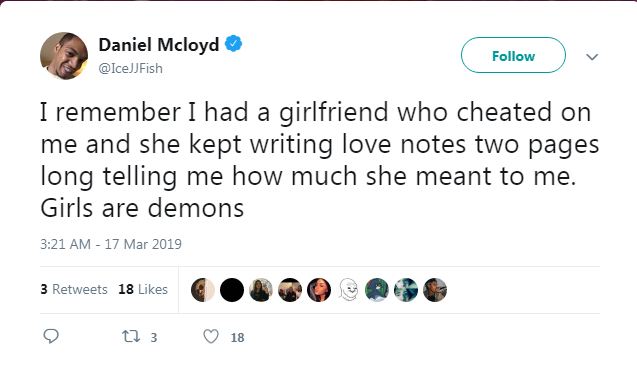The height and width of the screenshot is (374, 637).
Task: Open the 3:21 AM timestamp link
Action: [x=111, y=244]
